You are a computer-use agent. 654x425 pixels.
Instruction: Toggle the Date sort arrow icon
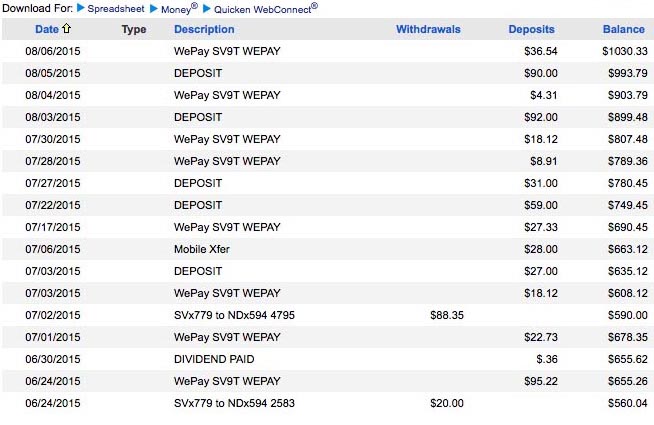[66, 28]
